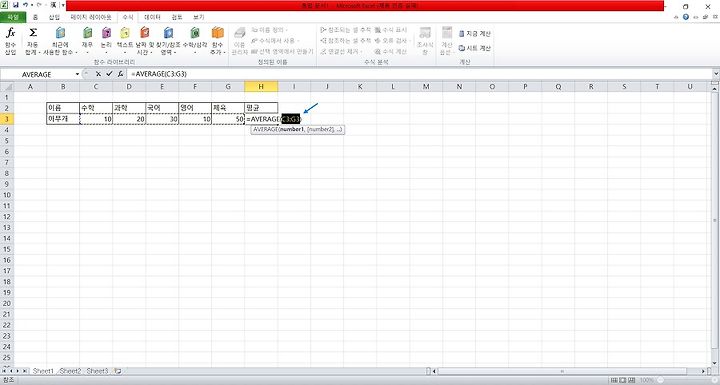This screenshot has width=720, height=385.
Task: Click Trace Precedents (참조되는 셀 추적)
Action: 345,30
